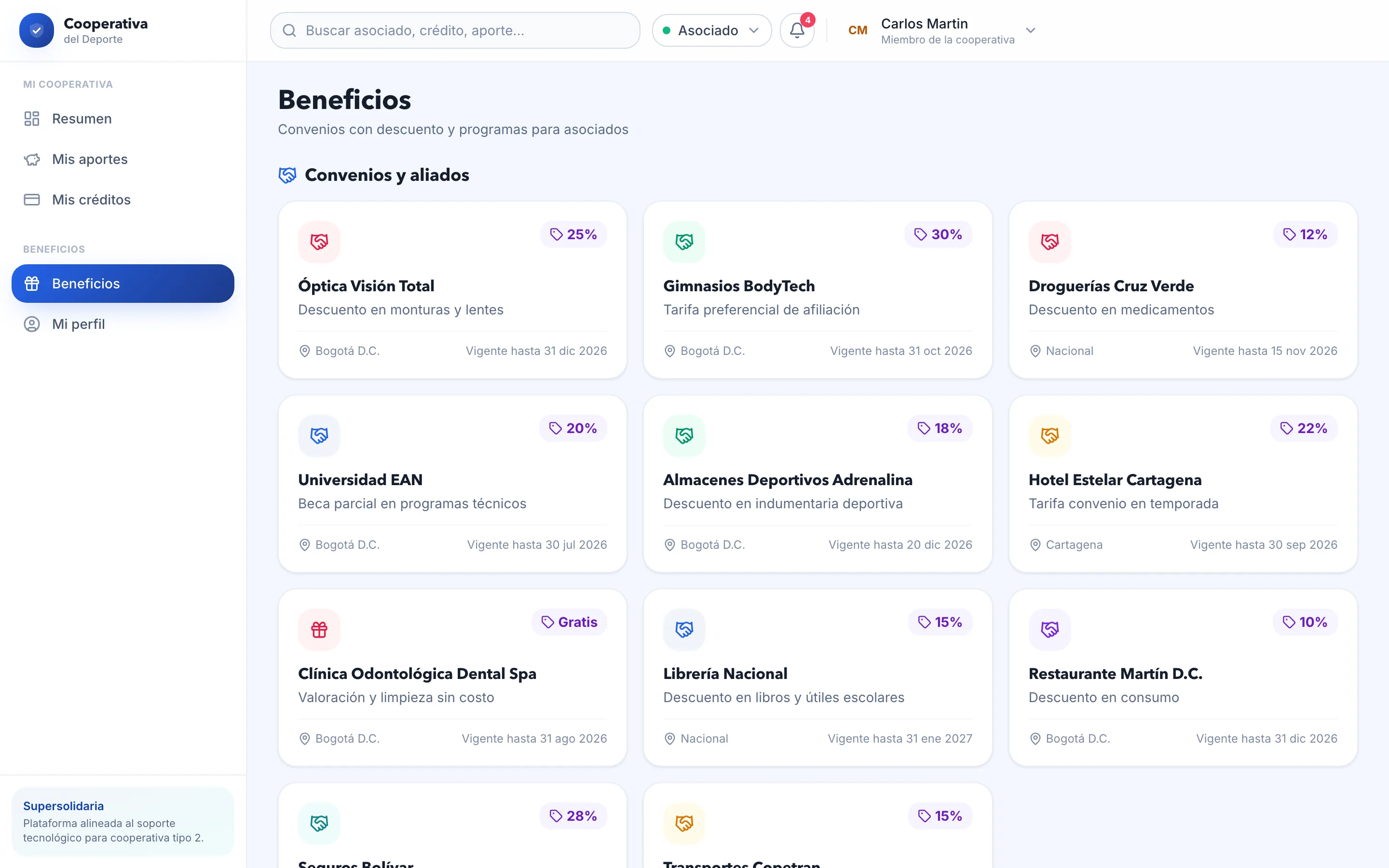Open the Gimnasios BodyTech agreement title

739,286
